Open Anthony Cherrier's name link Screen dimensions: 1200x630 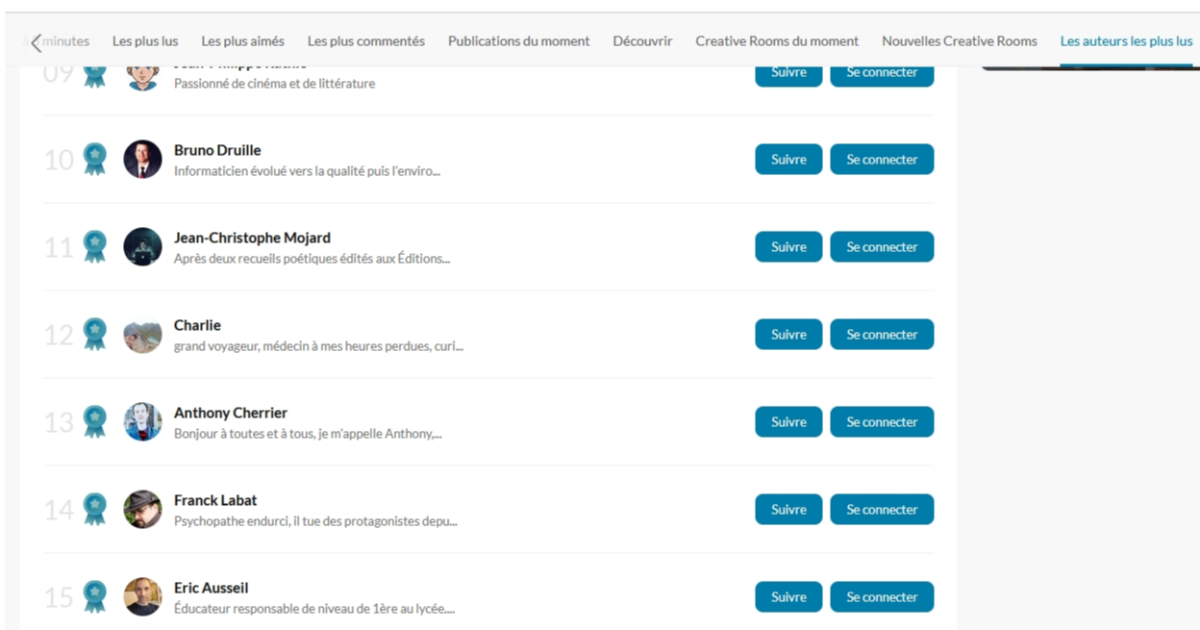pyautogui.click(x=230, y=413)
